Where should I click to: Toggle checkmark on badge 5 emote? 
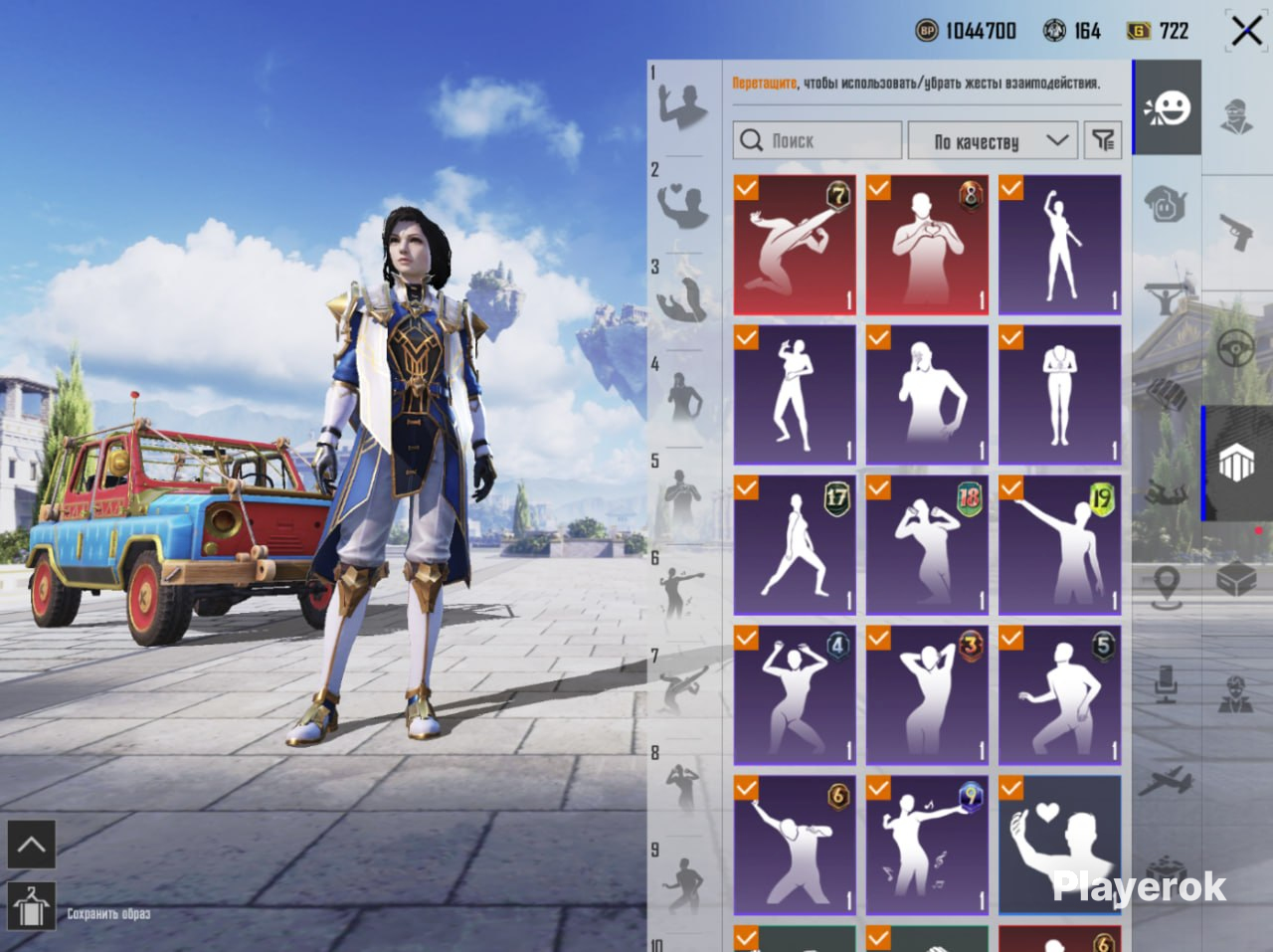point(1011,638)
